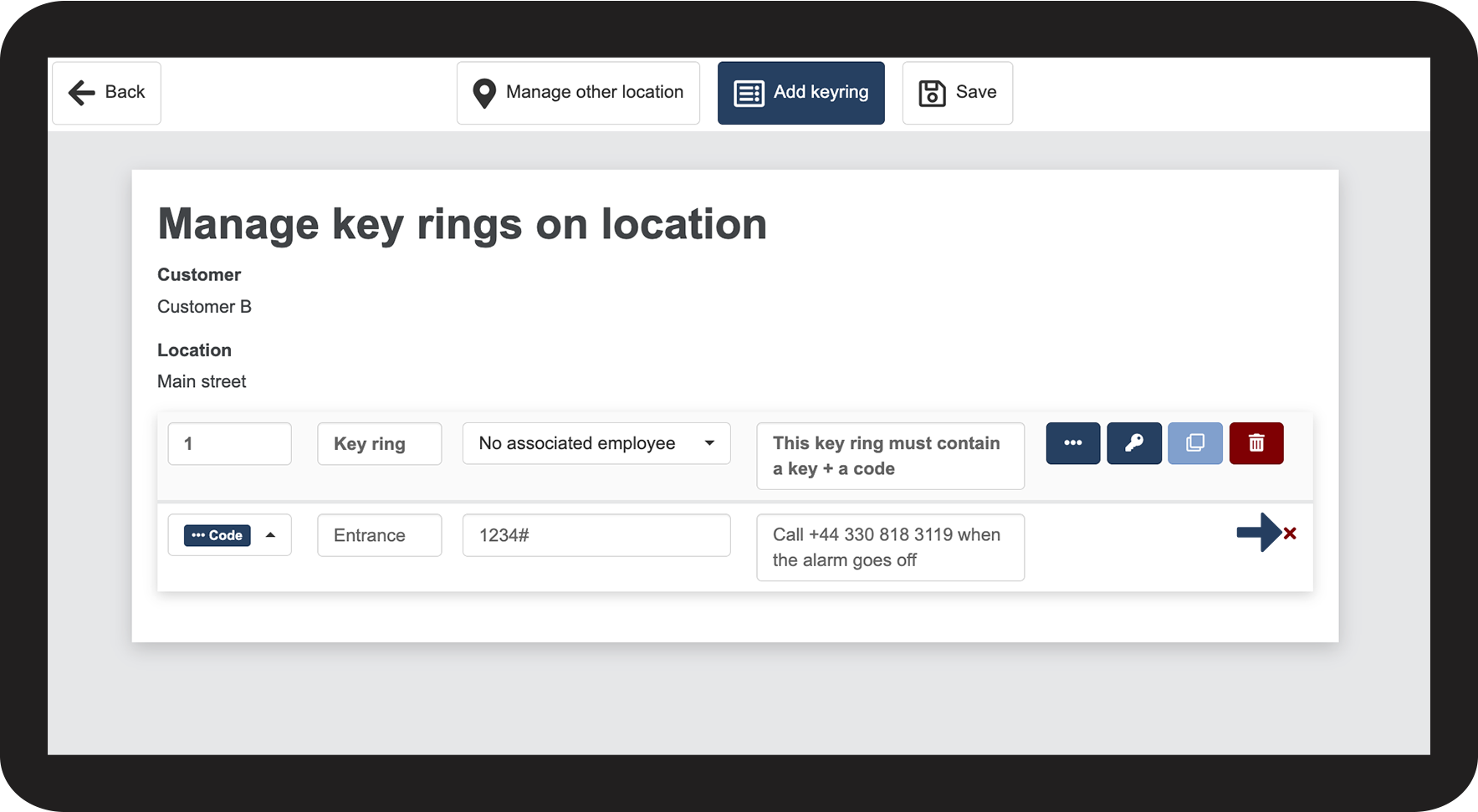Click the 1234# code value field
The image size is (1478, 812).
click(x=596, y=535)
